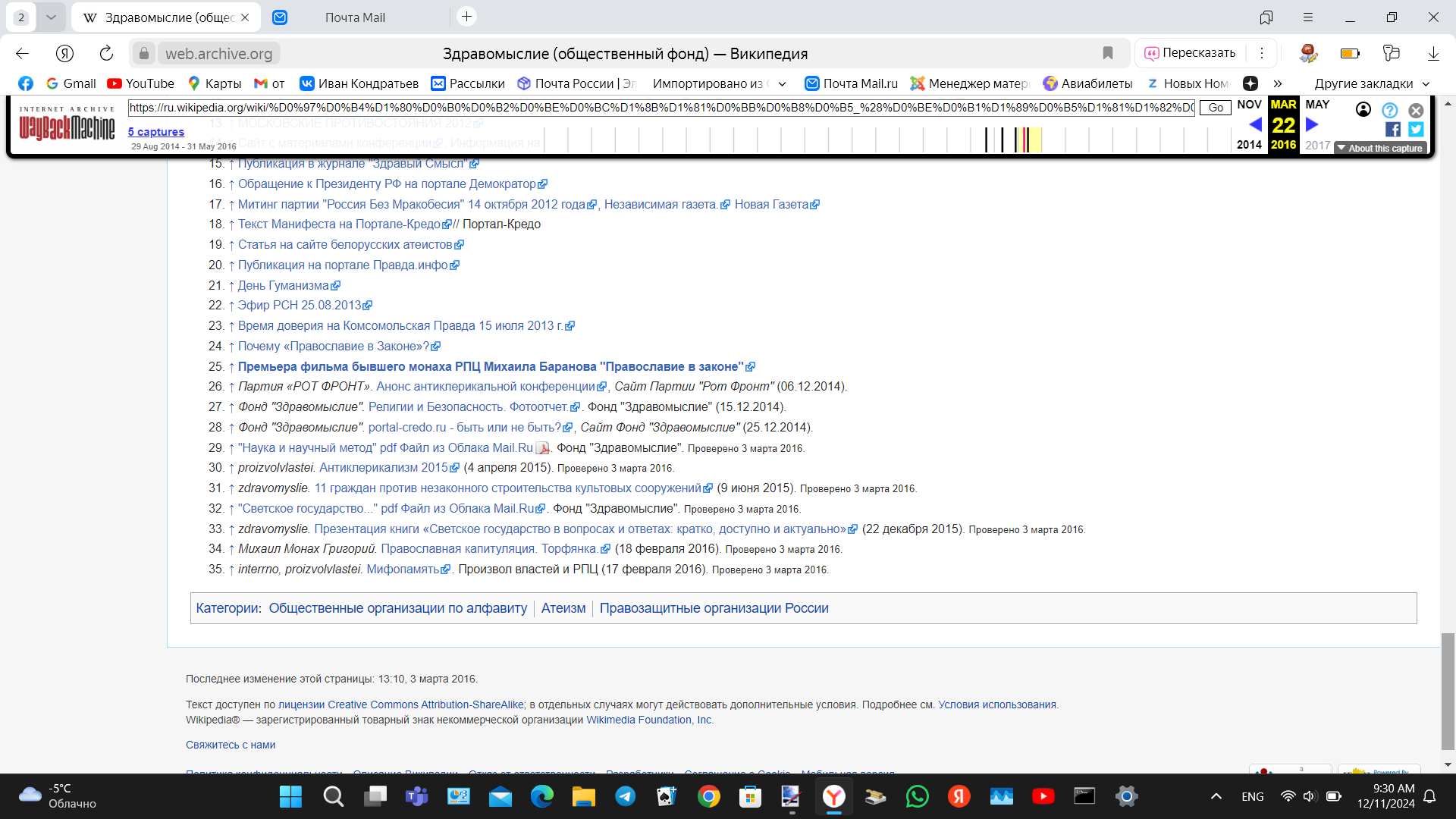Open the three-dot menu next to Пересказать

pyautogui.click(x=1262, y=53)
